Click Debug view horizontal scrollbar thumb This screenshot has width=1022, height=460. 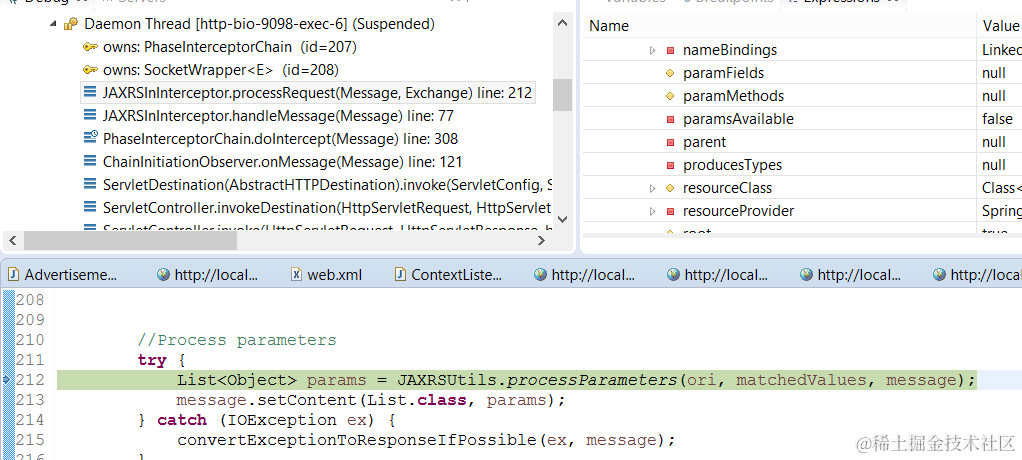pyautogui.click(x=131, y=240)
